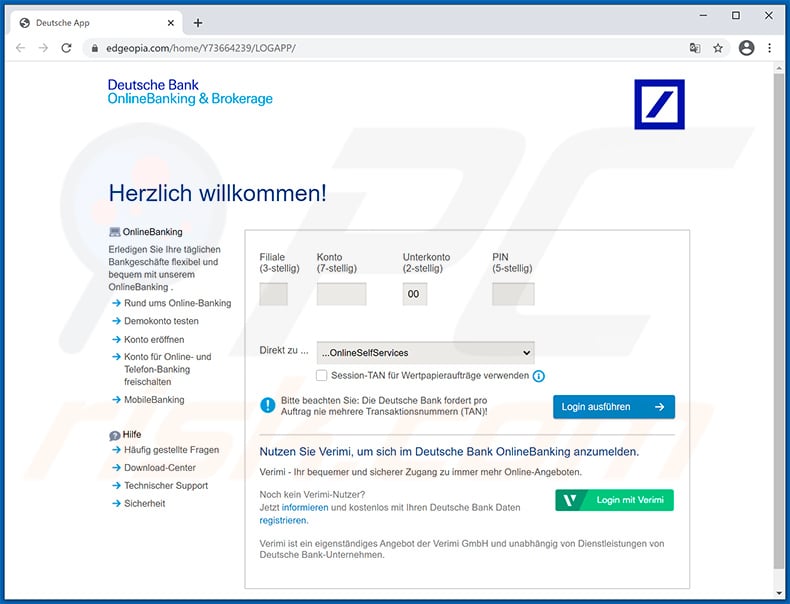Open Konto für Online- und Telefon-Banking freischalten
This screenshot has width=790, height=604.
point(168,369)
